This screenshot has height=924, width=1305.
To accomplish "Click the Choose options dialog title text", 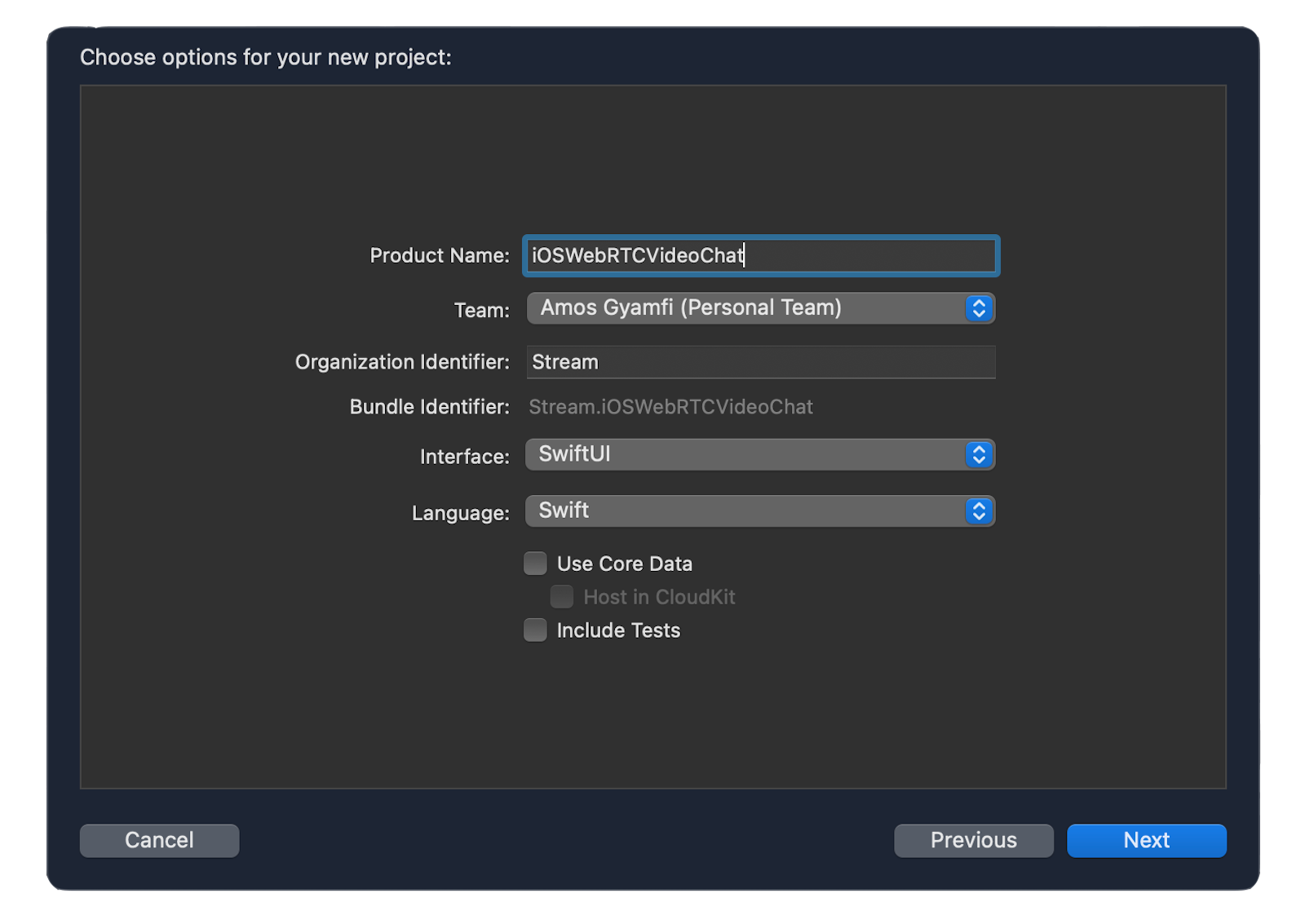I will click(266, 57).
